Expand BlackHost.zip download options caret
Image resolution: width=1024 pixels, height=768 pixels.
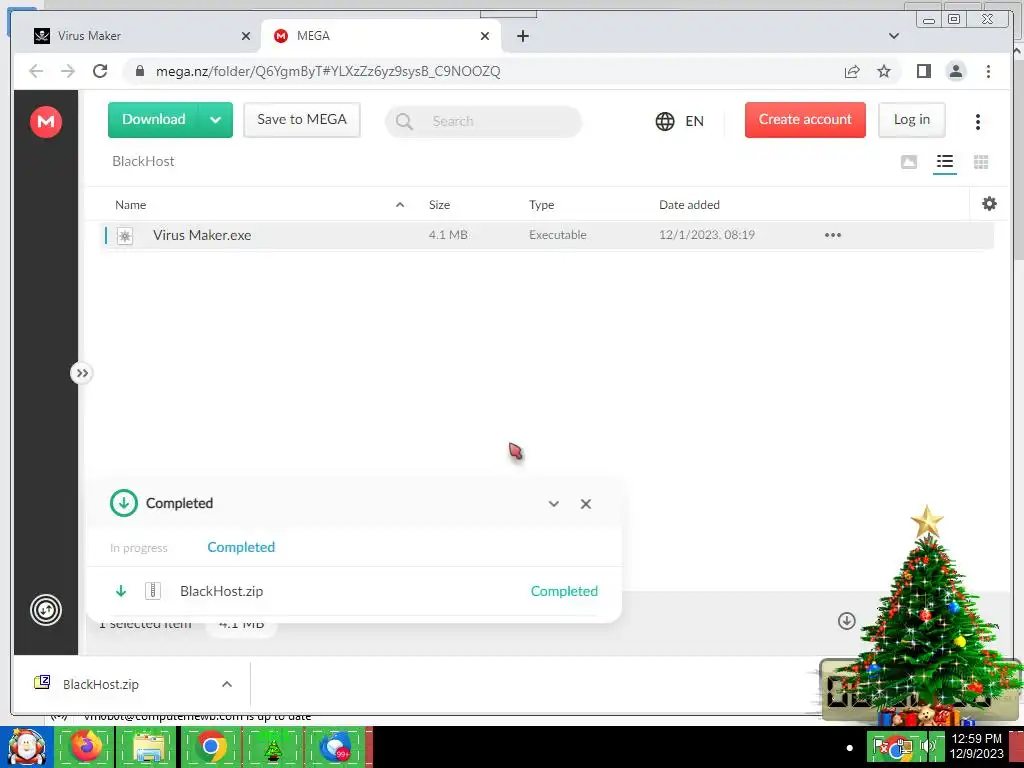tap(227, 684)
